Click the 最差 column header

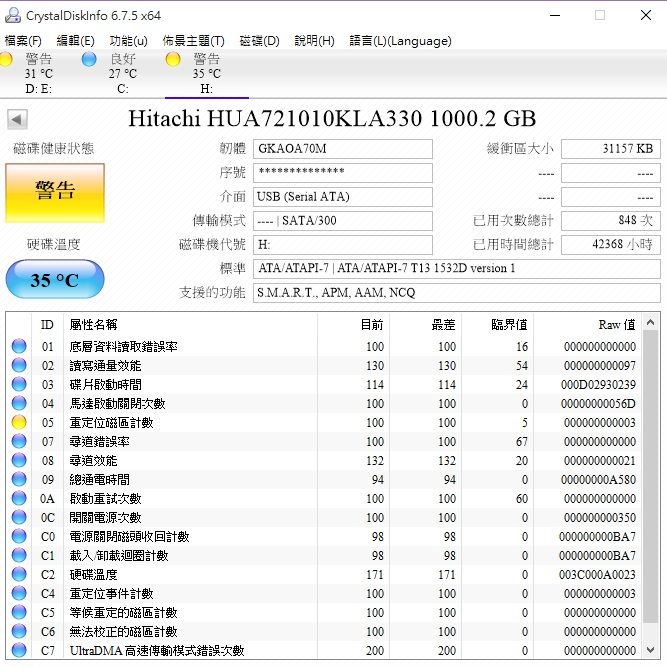click(x=426, y=325)
